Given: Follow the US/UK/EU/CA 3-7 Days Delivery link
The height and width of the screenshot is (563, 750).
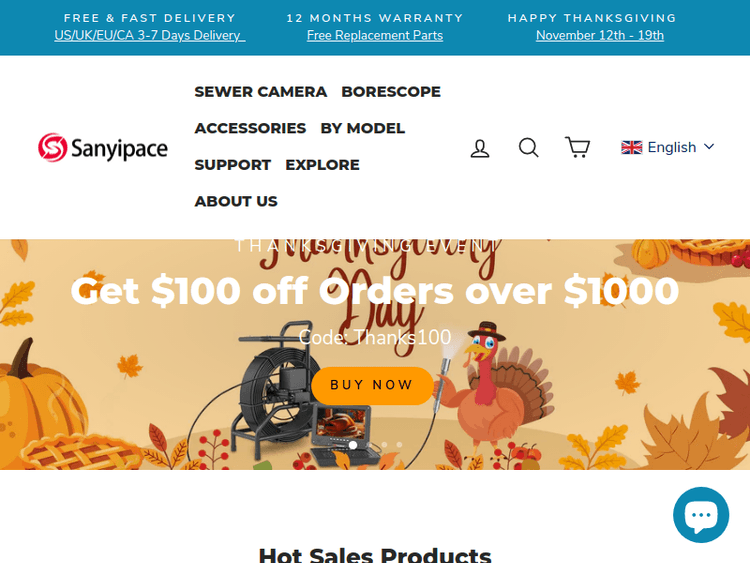Looking at the screenshot, I should (x=150, y=35).
